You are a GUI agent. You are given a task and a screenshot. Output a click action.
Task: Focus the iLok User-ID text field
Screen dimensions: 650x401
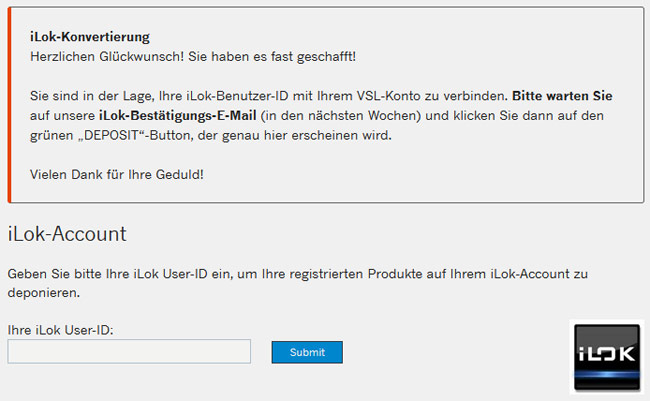click(129, 351)
